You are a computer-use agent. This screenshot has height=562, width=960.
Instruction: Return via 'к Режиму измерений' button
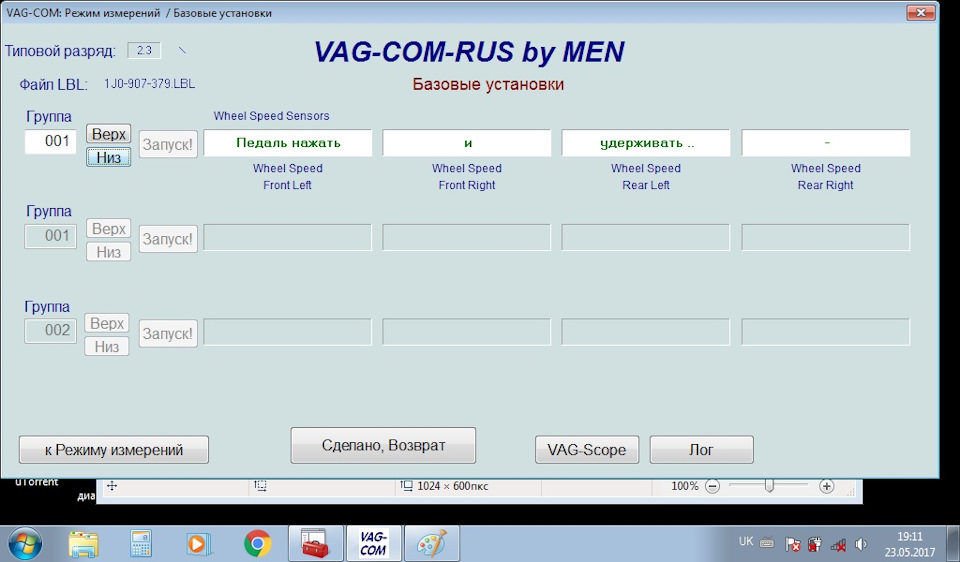tap(114, 450)
